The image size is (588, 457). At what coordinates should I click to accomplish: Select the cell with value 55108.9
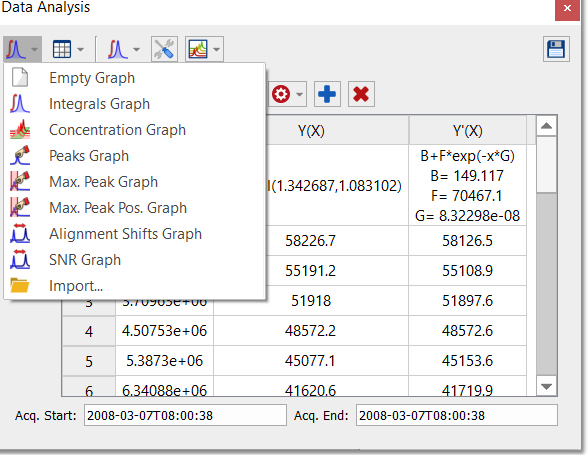pos(468,271)
